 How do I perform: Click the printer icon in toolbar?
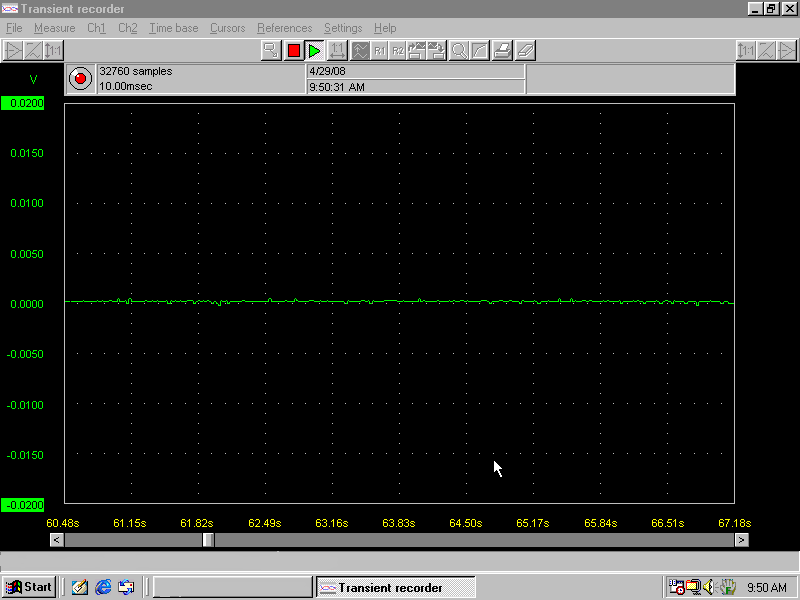[504, 50]
